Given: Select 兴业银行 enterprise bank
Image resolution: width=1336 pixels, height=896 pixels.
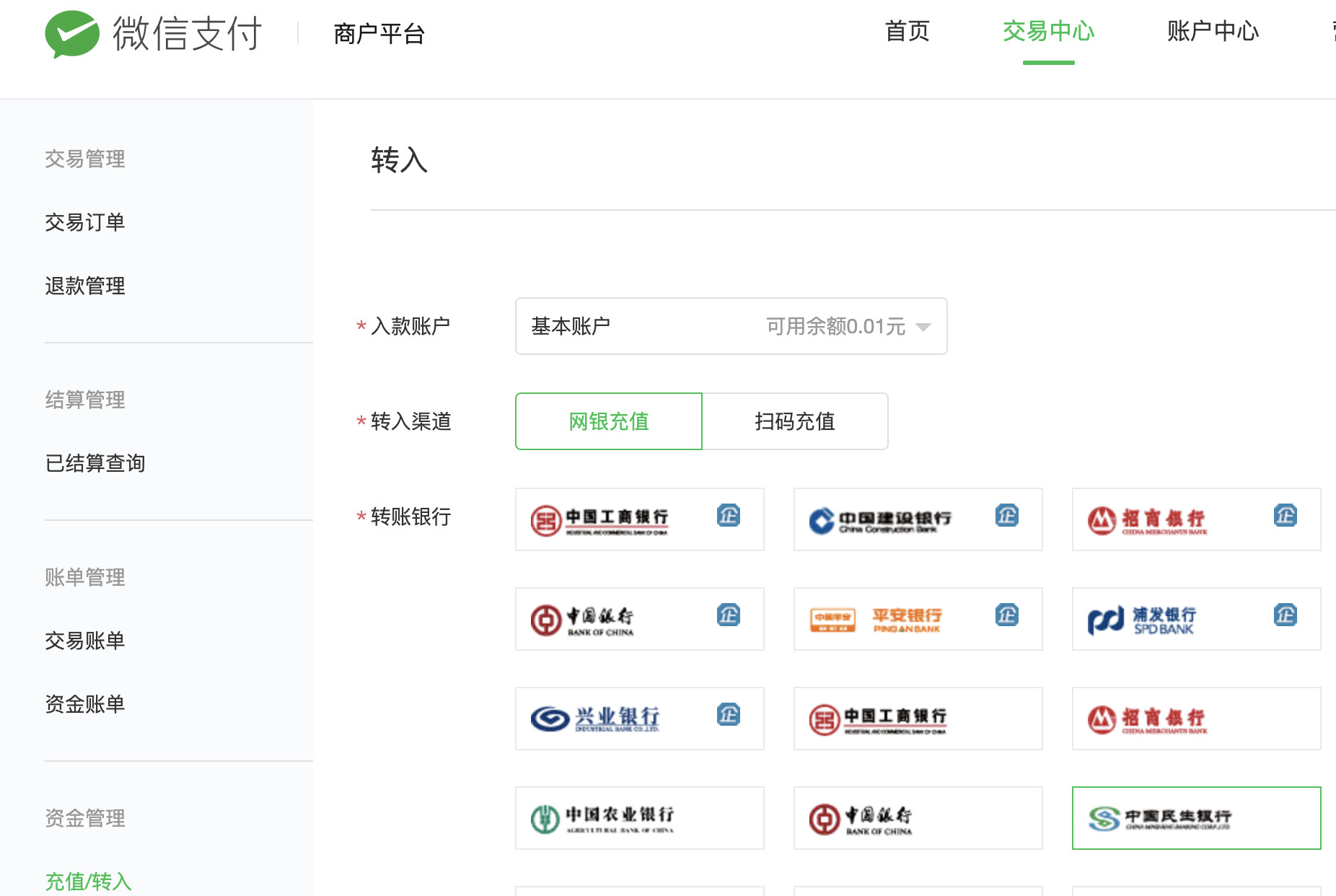Looking at the screenshot, I should click(640, 719).
